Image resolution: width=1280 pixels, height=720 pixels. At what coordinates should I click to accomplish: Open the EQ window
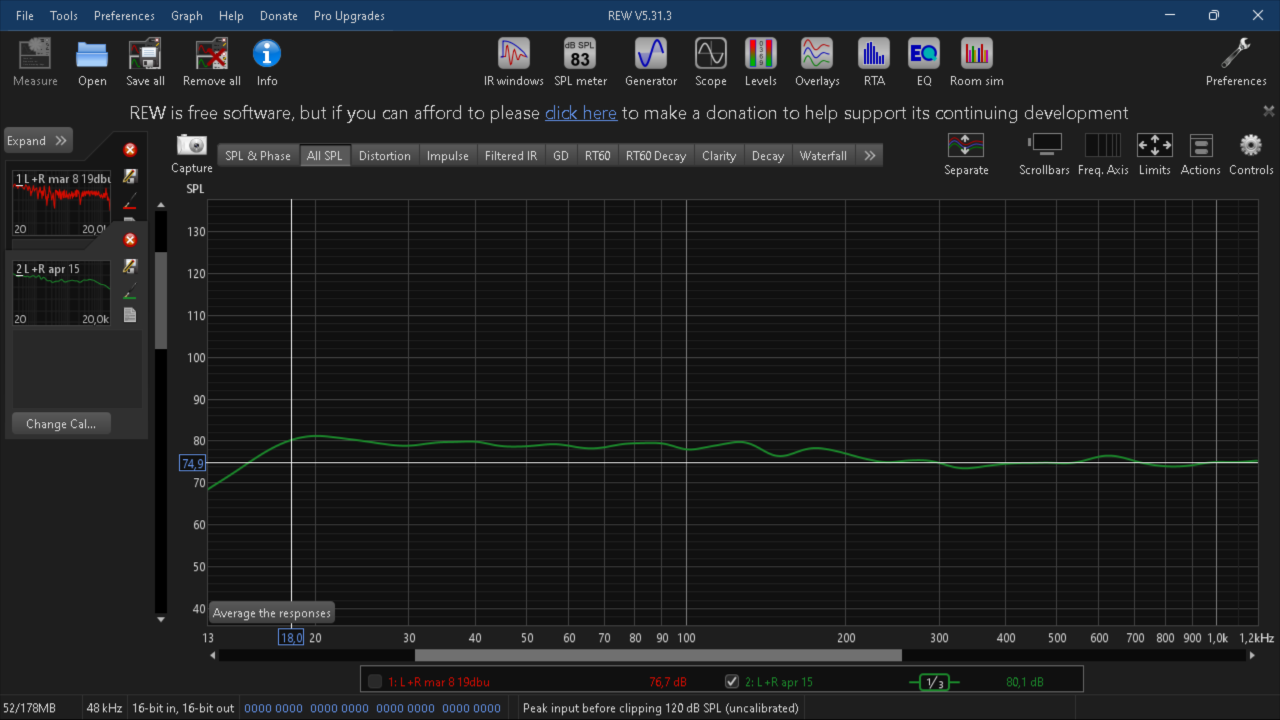tap(924, 62)
